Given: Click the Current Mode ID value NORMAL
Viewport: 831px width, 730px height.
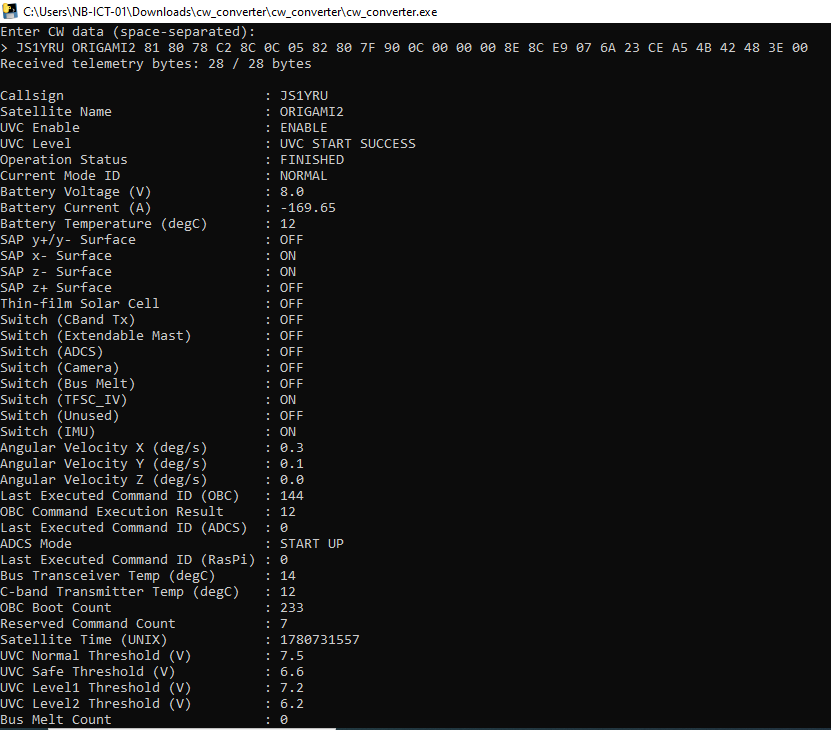Looking at the screenshot, I should (x=304, y=175).
